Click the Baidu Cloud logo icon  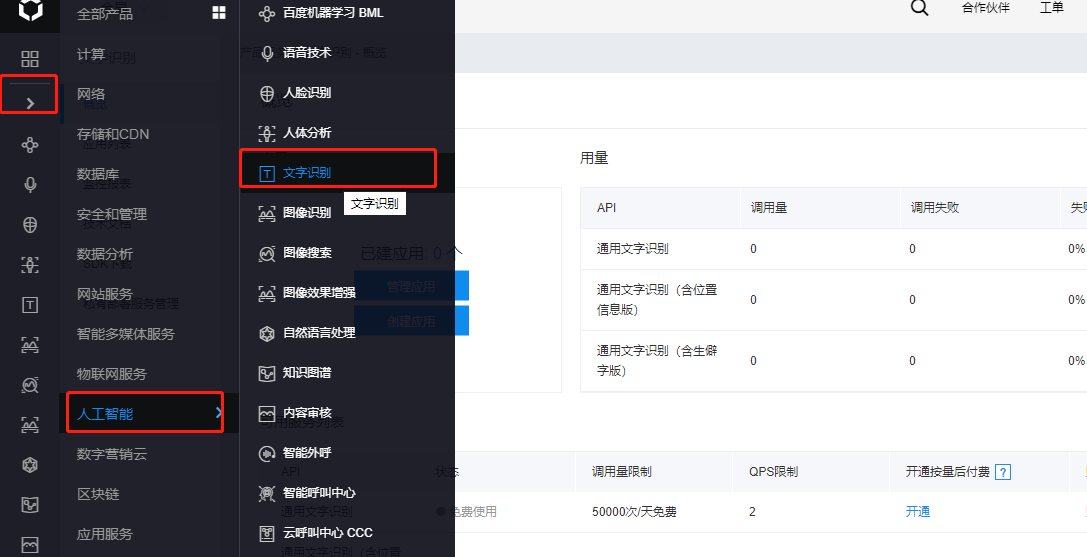30,10
